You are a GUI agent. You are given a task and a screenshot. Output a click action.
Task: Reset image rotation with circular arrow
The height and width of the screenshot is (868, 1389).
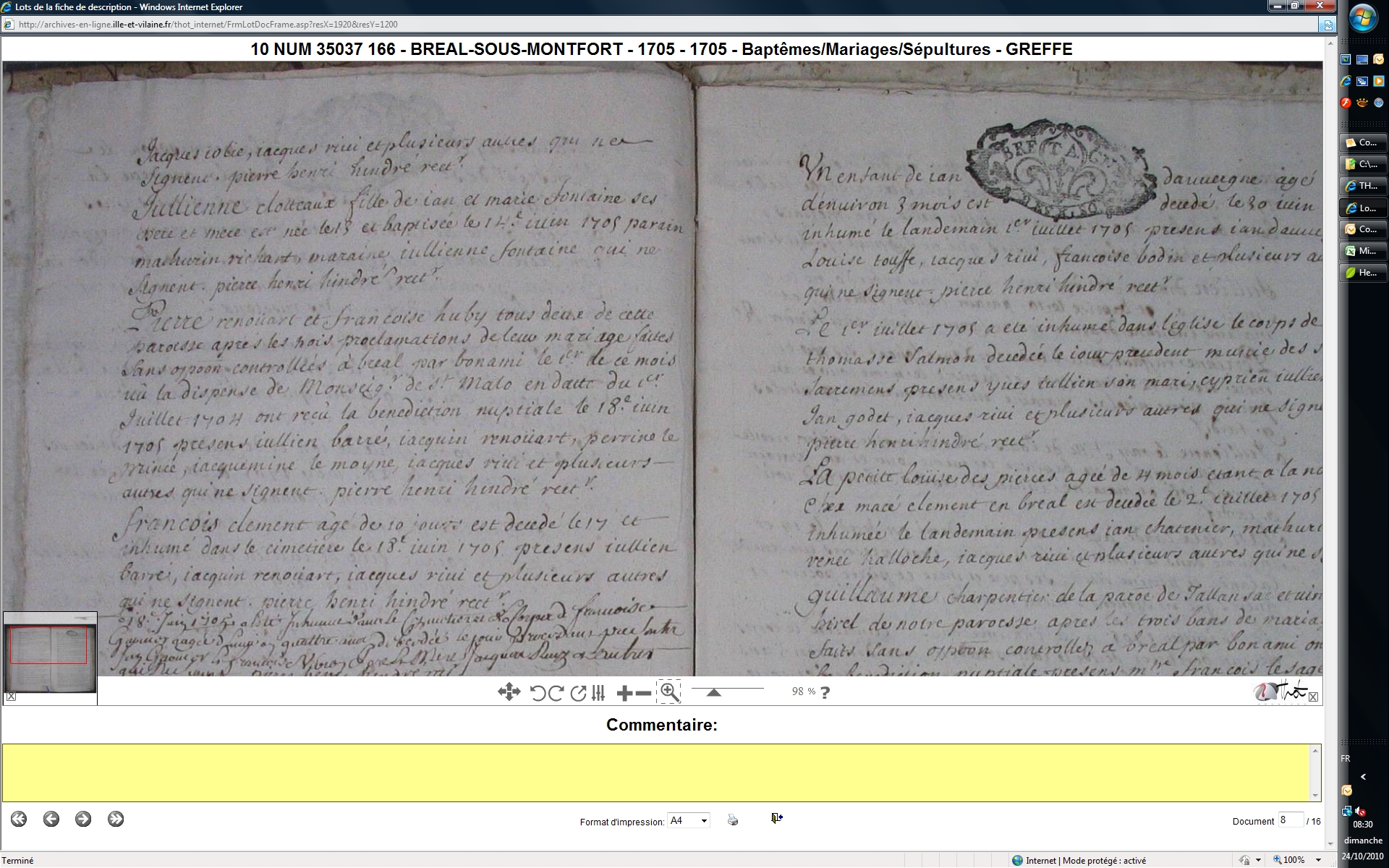(578, 693)
